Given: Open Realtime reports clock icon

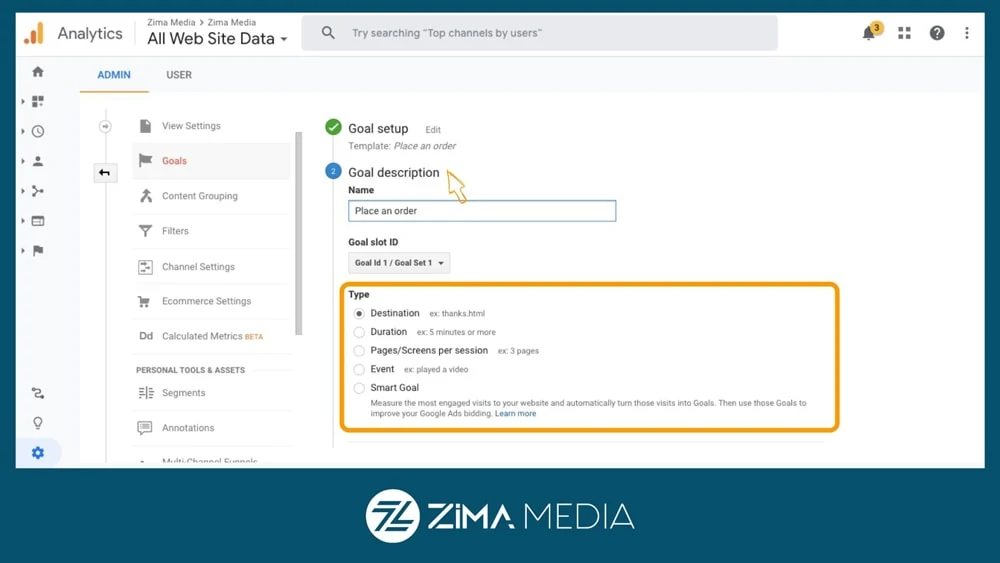Looking at the screenshot, I should (38, 131).
